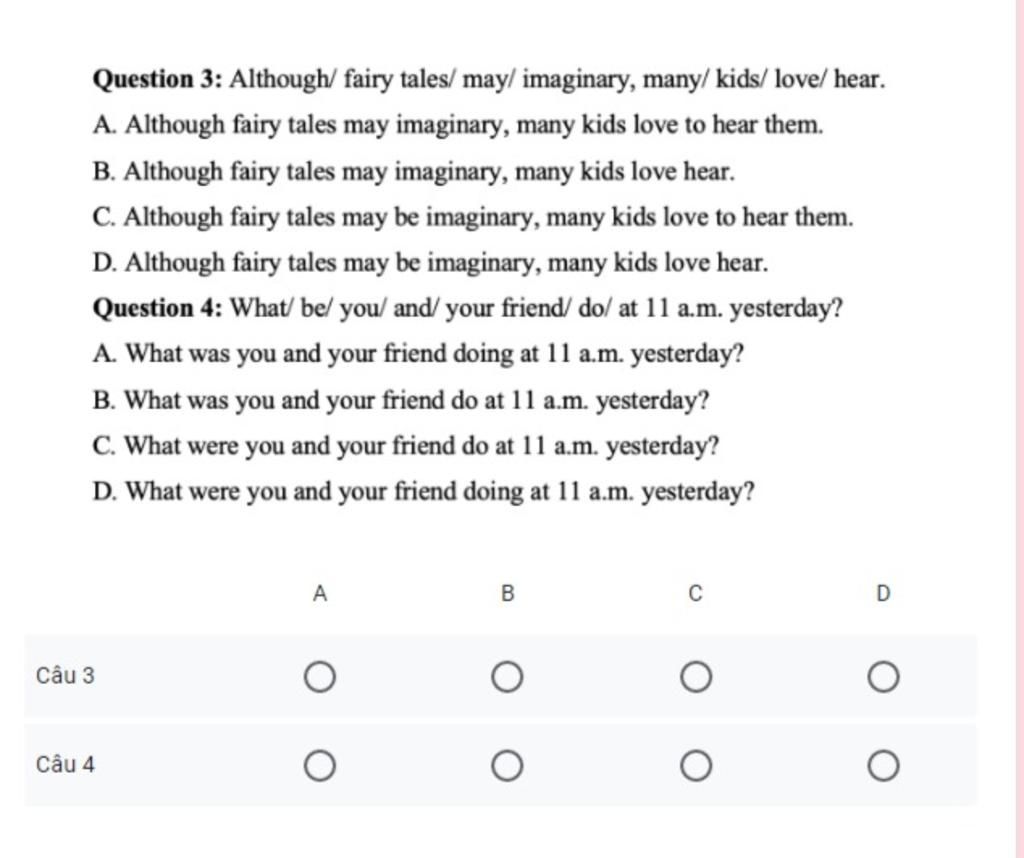Select option C for Câu 4
Image resolution: width=1024 pixels, height=858 pixels.
click(x=696, y=766)
